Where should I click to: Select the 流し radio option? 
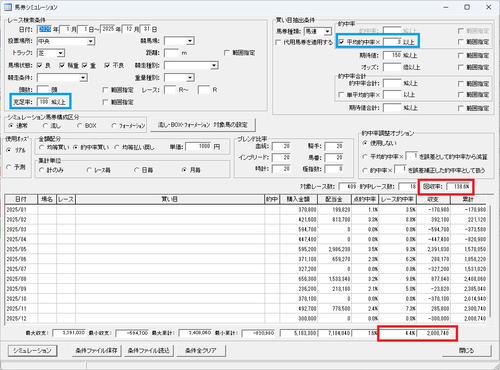(45, 126)
